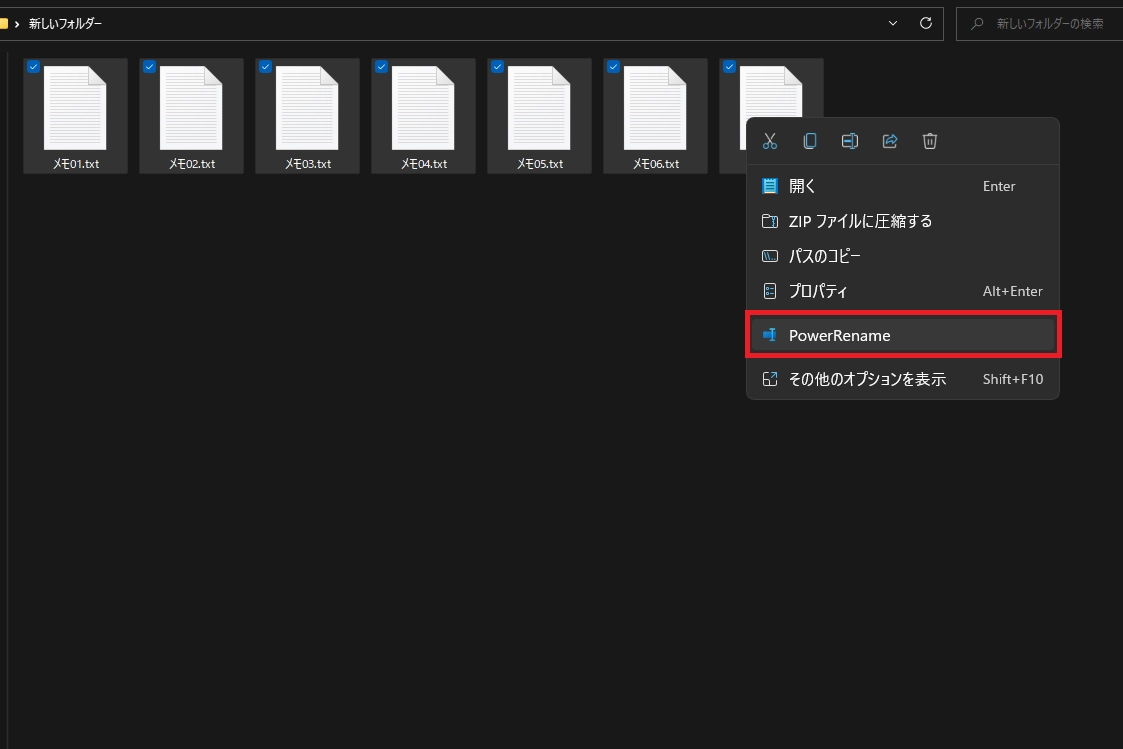Click the Share icon in context menu

pos(890,141)
